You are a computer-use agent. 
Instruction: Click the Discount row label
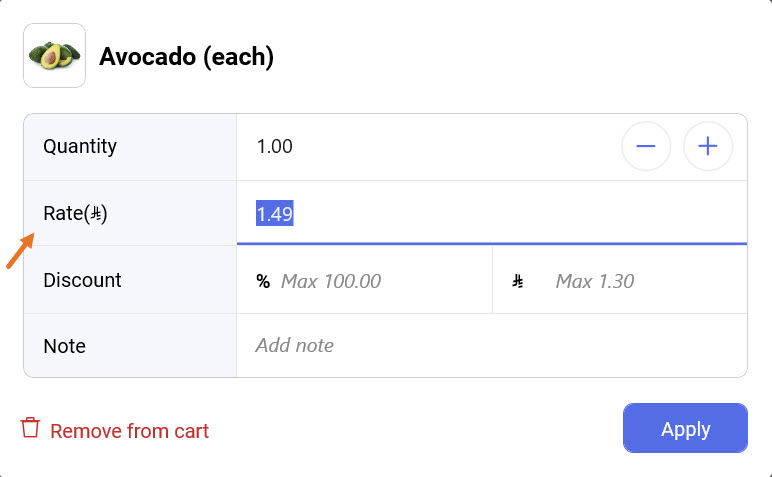coord(82,281)
